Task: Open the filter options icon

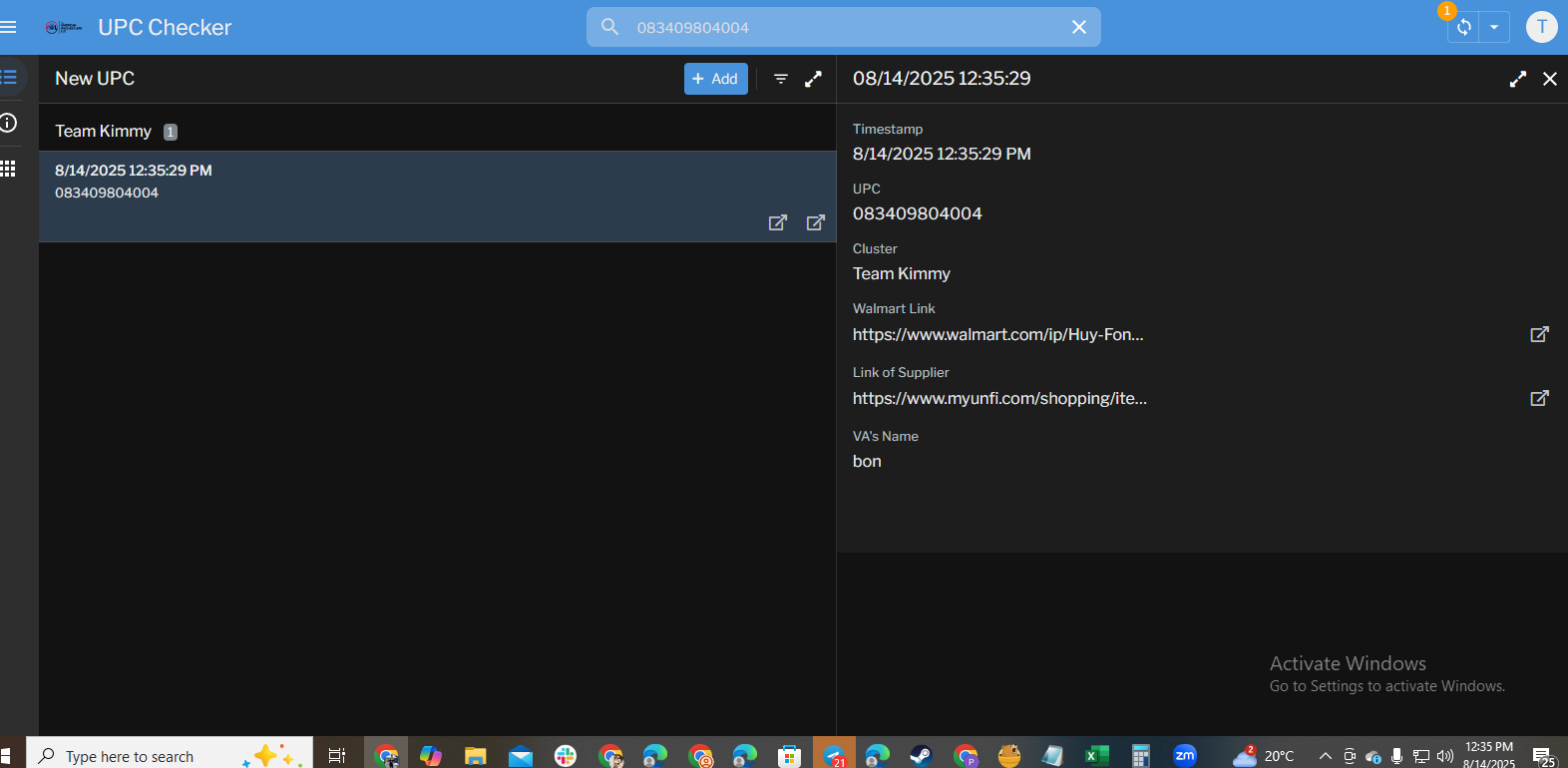Action: 781,79
